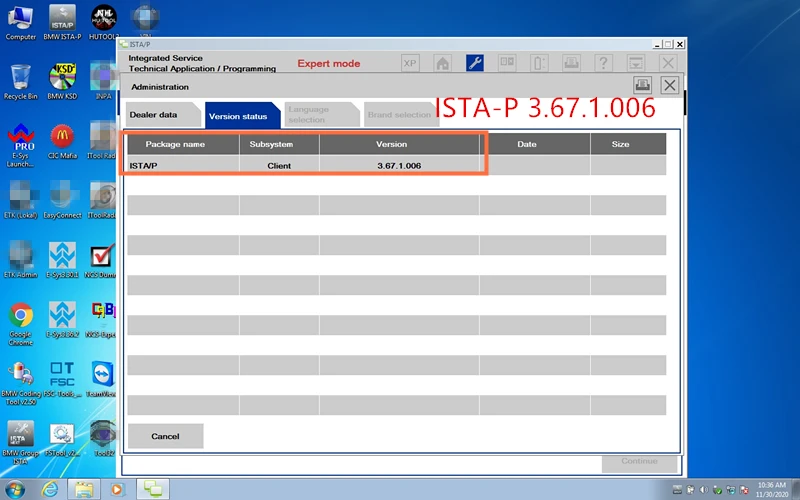Image resolution: width=800 pixels, height=500 pixels.
Task: Click the Continue button at bottom right
Action: pos(639,462)
